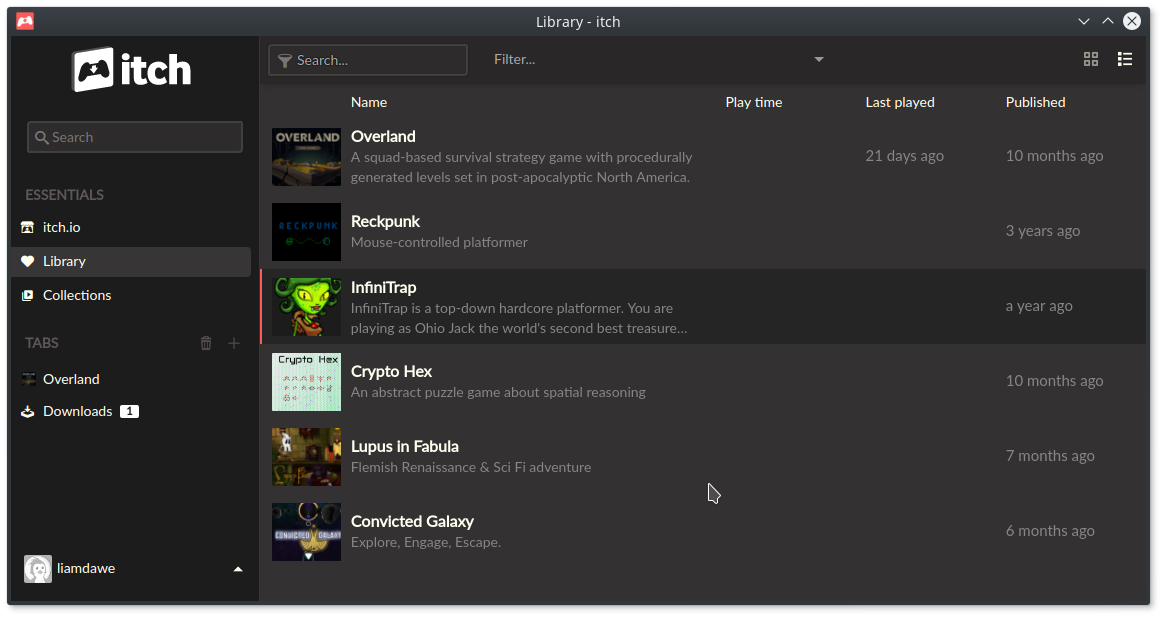Screen dimensions: 1163x618
Task: Click the Convicted Galaxy title
Action: coord(412,522)
